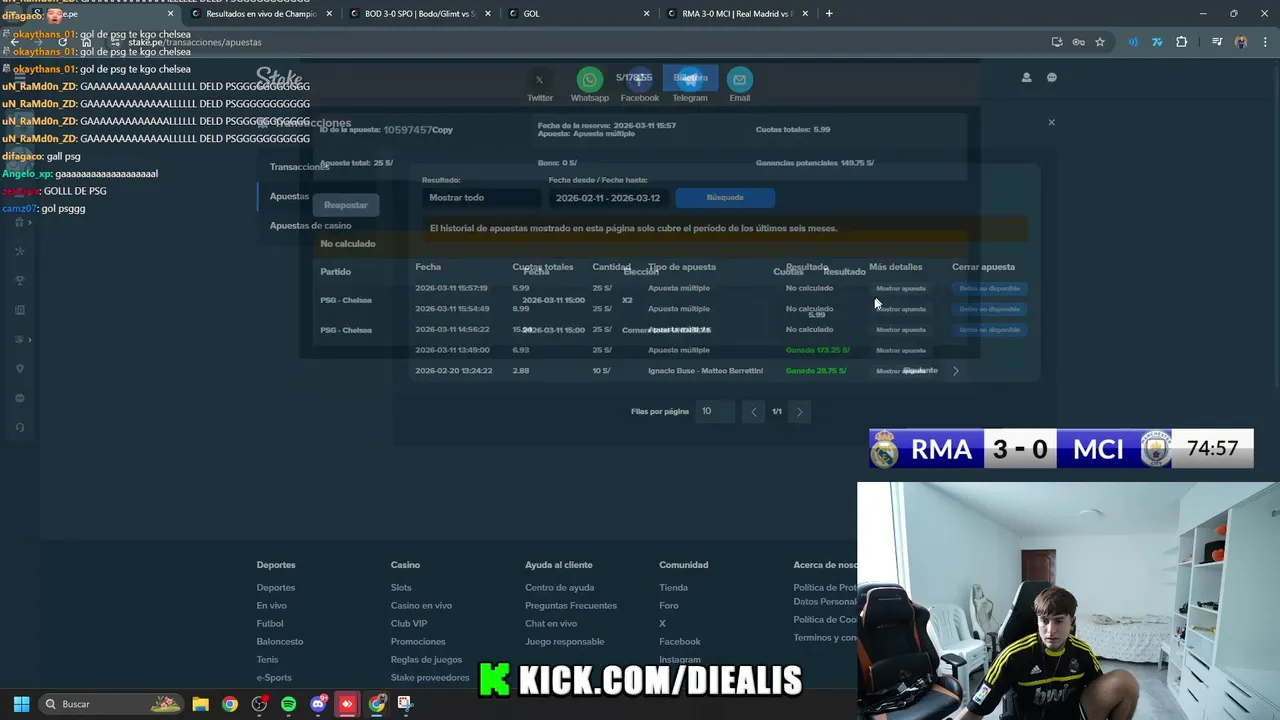Open the Filas por página dropdown
The image size is (1280, 720).
pyautogui.click(x=715, y=411)
